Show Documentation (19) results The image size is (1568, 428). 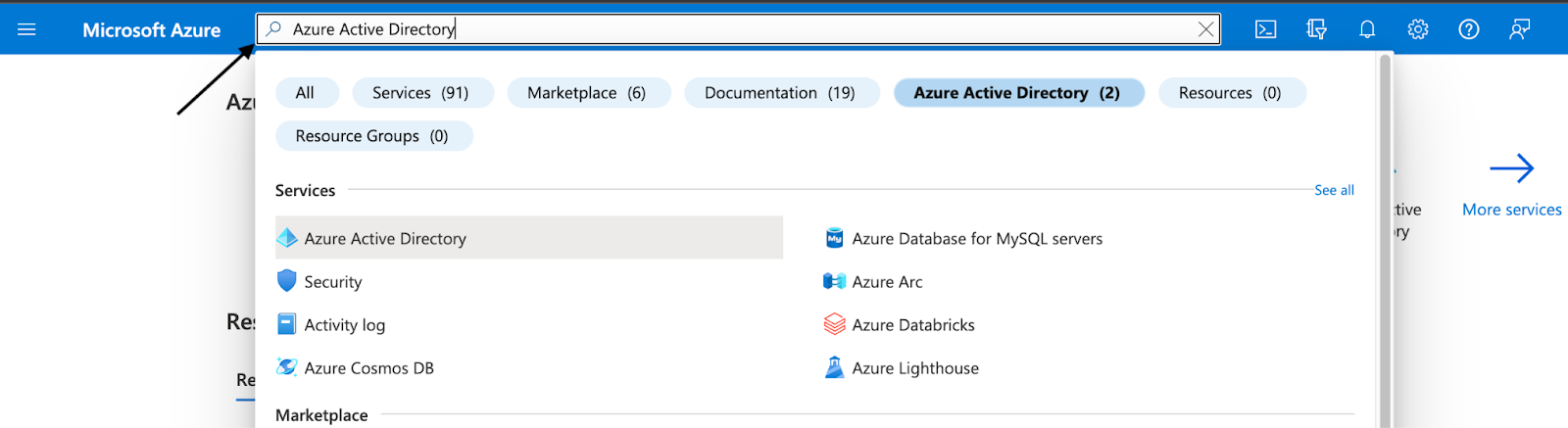click(x=779, y=93)
